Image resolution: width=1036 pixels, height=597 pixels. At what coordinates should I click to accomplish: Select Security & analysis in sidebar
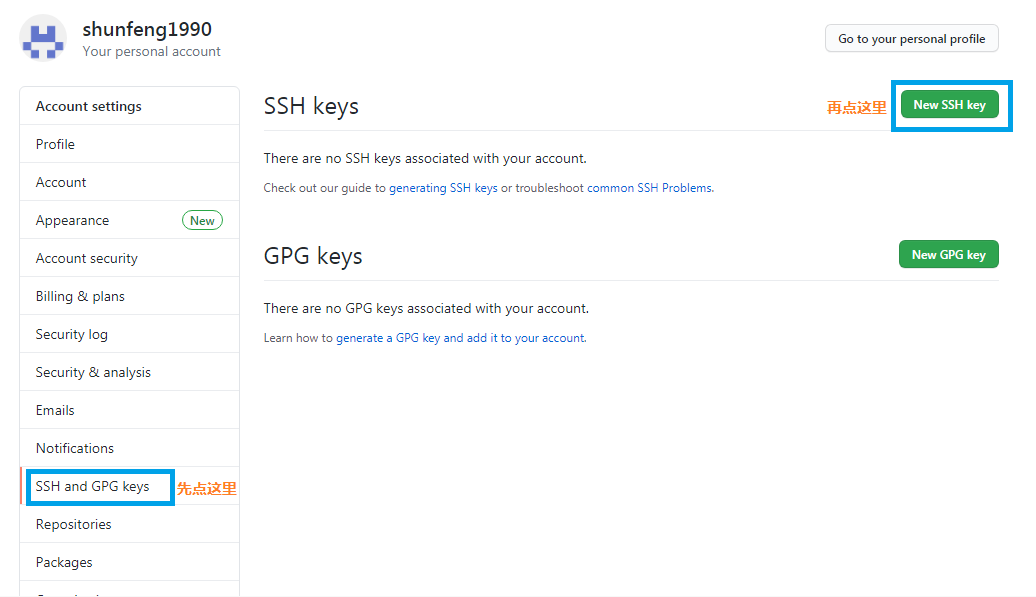coord(93,372)
